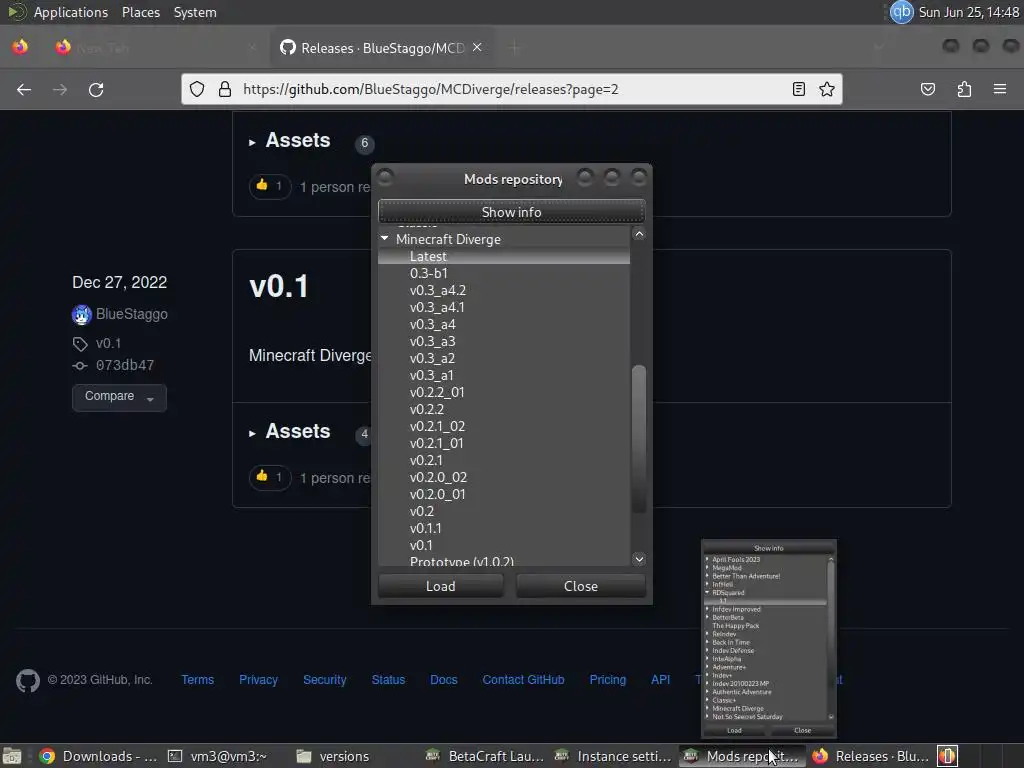Open the tracking protection shield icon

tap(197, 89)
